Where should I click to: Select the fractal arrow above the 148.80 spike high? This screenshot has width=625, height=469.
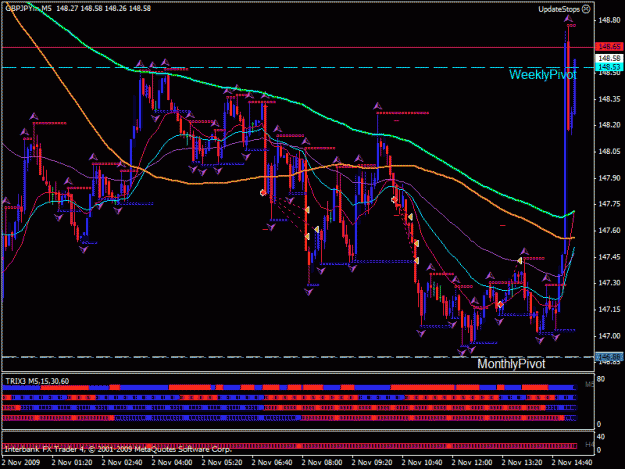568,18
